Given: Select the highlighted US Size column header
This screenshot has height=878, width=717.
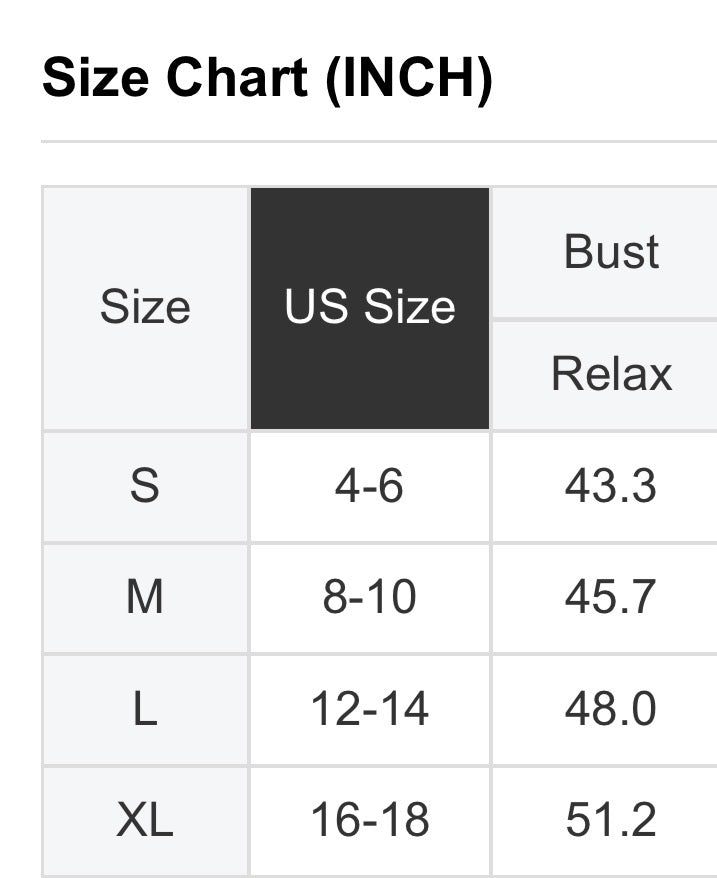Looking at the screenshot, I should point(370,308).
